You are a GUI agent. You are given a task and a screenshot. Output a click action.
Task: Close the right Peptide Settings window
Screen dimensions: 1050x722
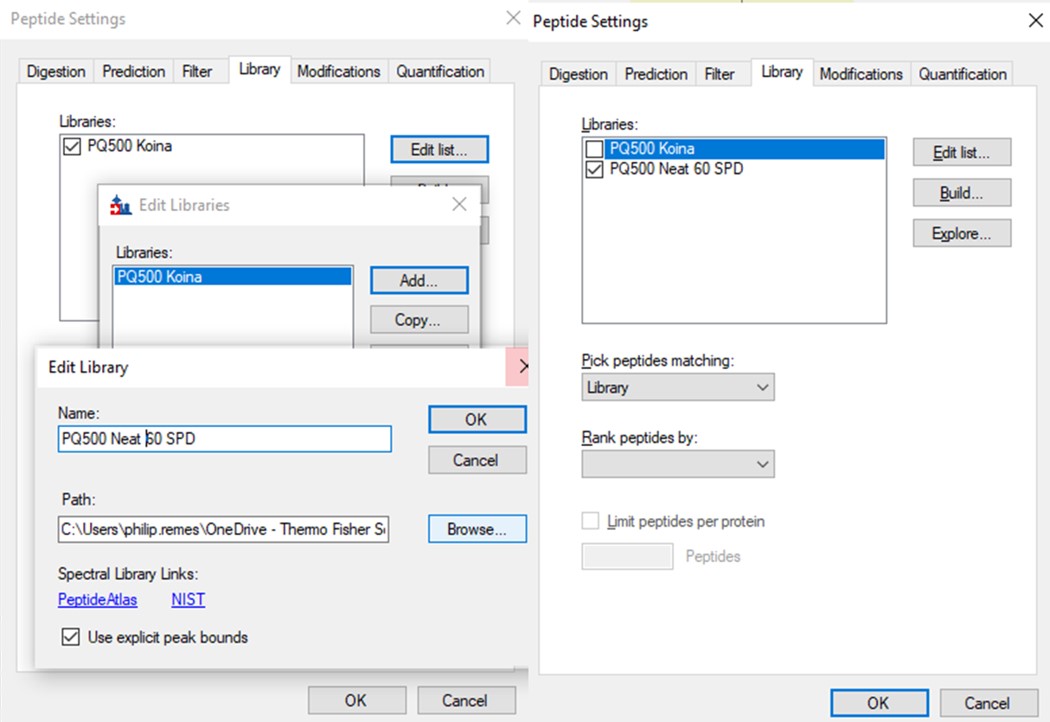point(1035,21)
